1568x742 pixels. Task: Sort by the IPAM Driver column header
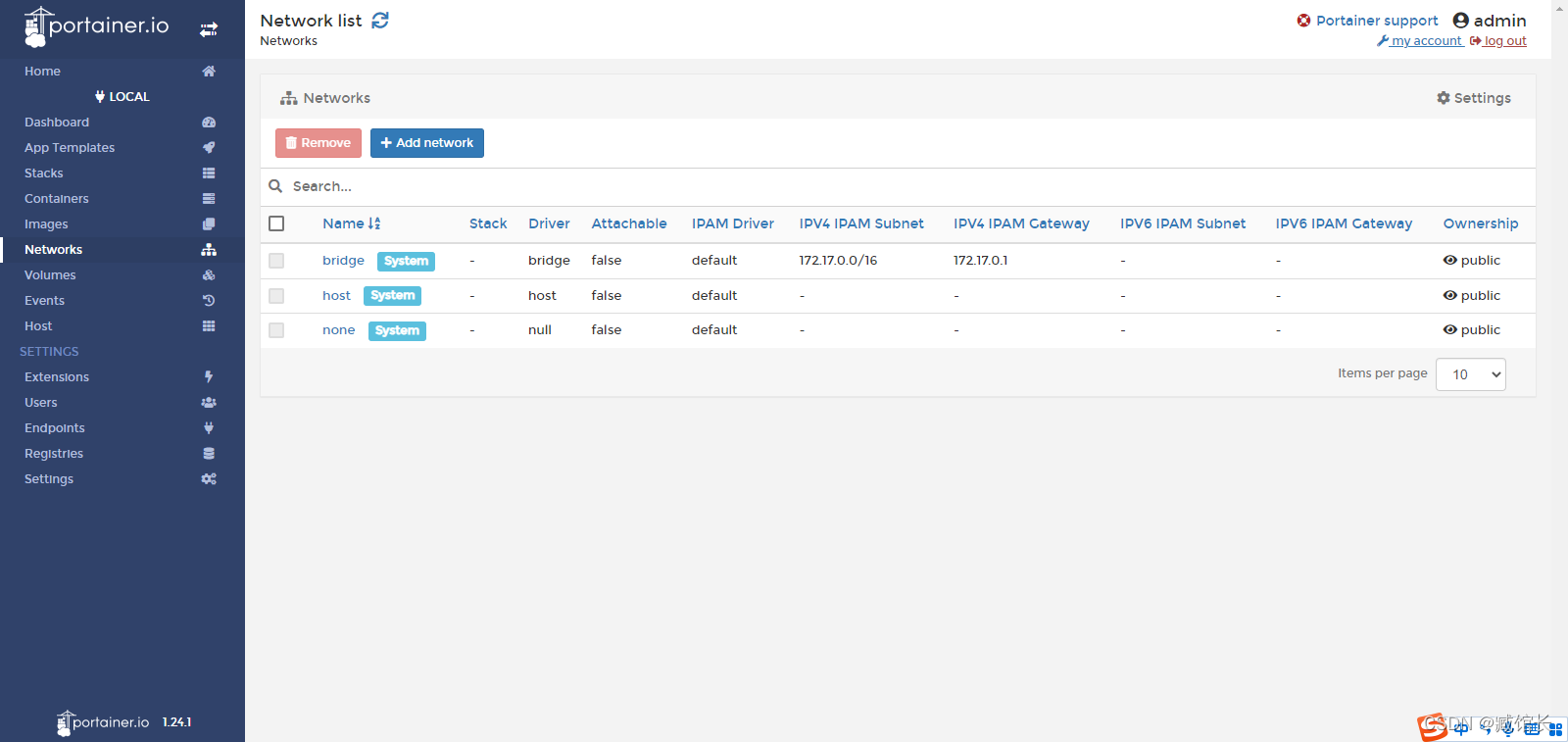pyautogui.click(x=732, y=223)
